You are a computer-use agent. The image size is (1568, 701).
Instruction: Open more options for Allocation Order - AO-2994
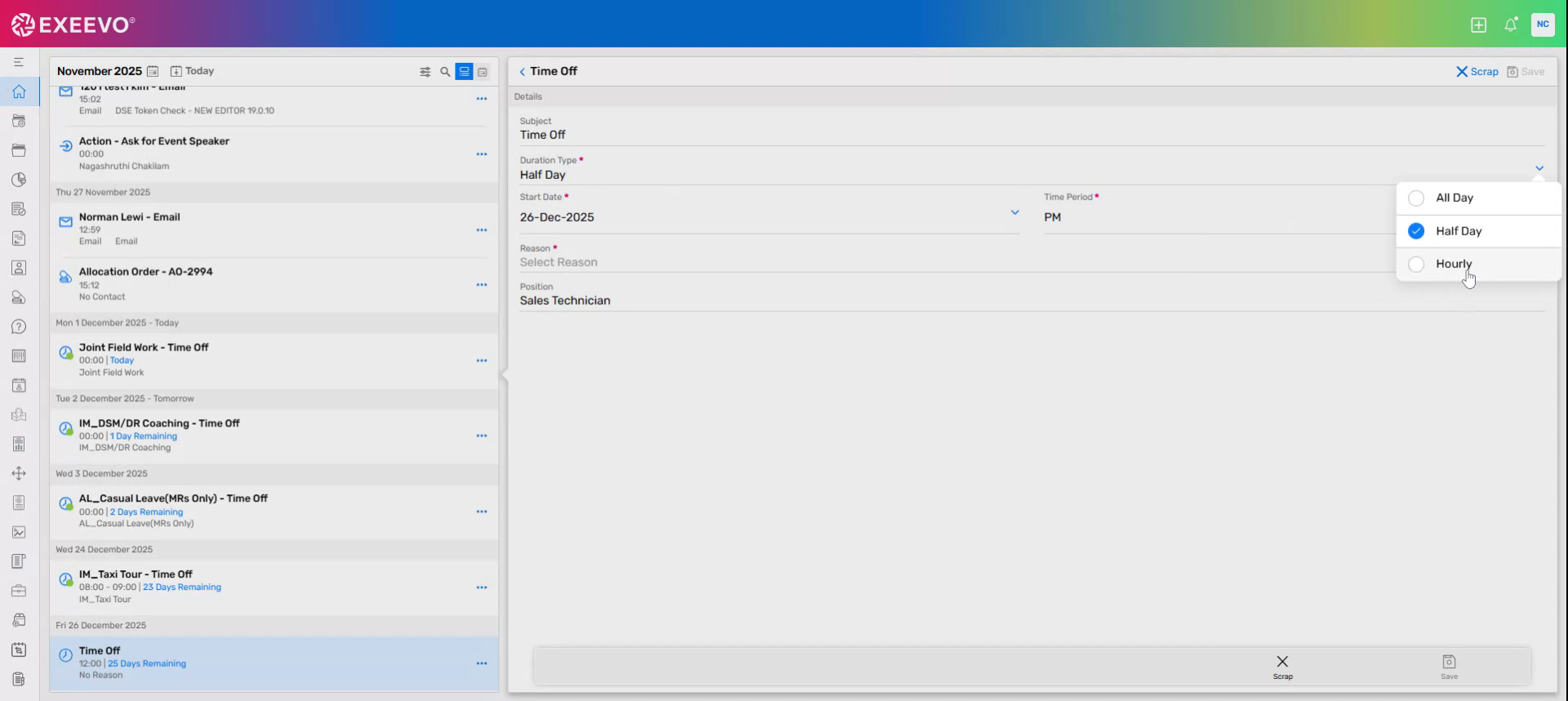tap(482, 284)
